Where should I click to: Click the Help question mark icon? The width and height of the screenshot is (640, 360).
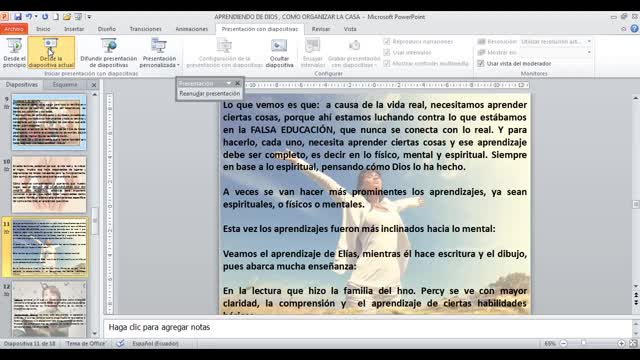click(634, 29)
